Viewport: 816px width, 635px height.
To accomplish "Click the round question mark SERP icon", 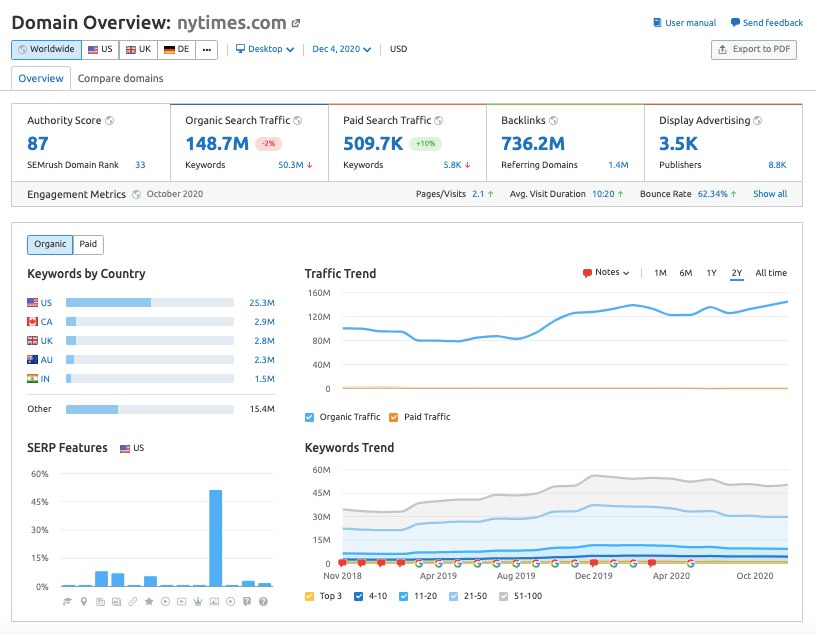I will [263, 602].
